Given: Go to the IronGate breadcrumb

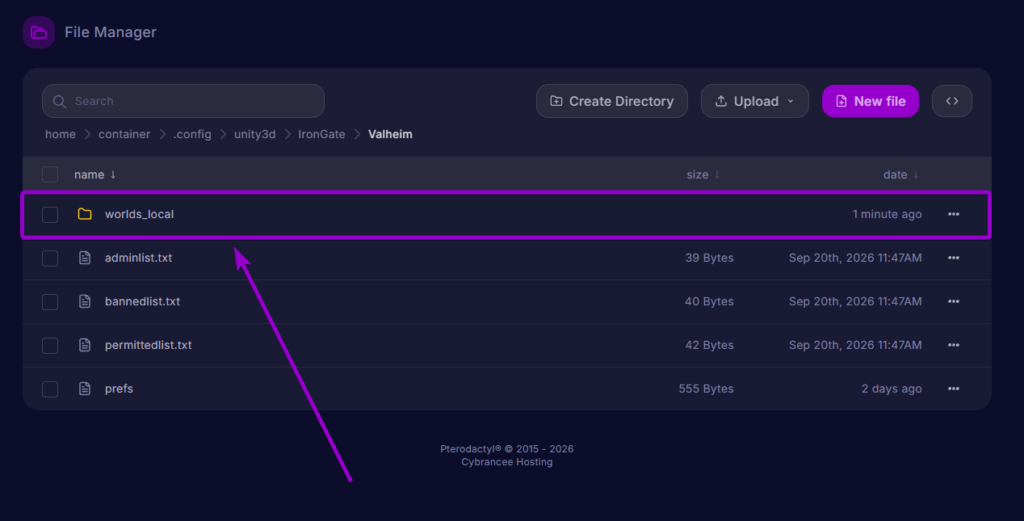Looking at the screenshot, I should click(x=321, y=134).
